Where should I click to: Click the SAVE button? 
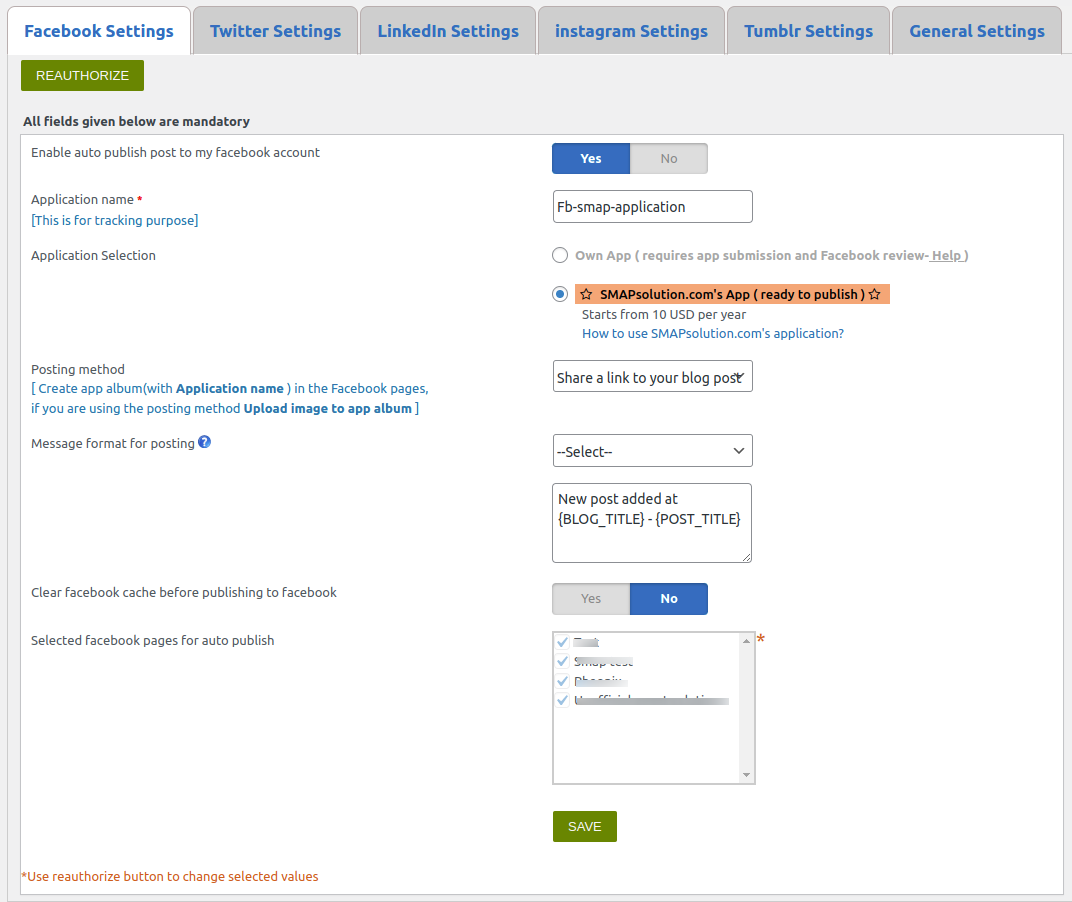585,826
